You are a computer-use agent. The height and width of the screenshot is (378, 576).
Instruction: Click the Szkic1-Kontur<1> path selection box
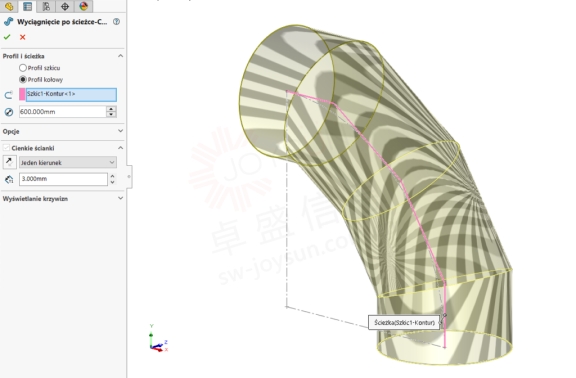pos(71,95)
